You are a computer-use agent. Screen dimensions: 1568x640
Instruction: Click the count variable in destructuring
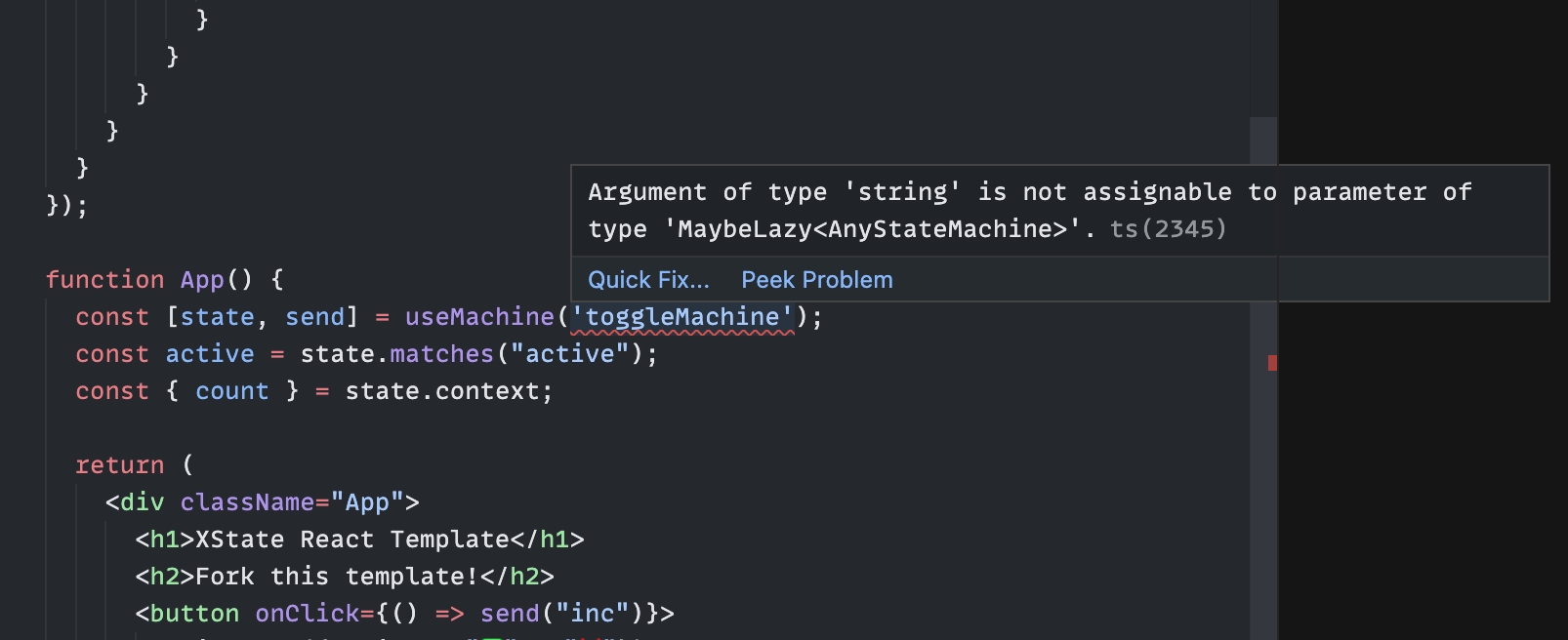coord(231,391)
